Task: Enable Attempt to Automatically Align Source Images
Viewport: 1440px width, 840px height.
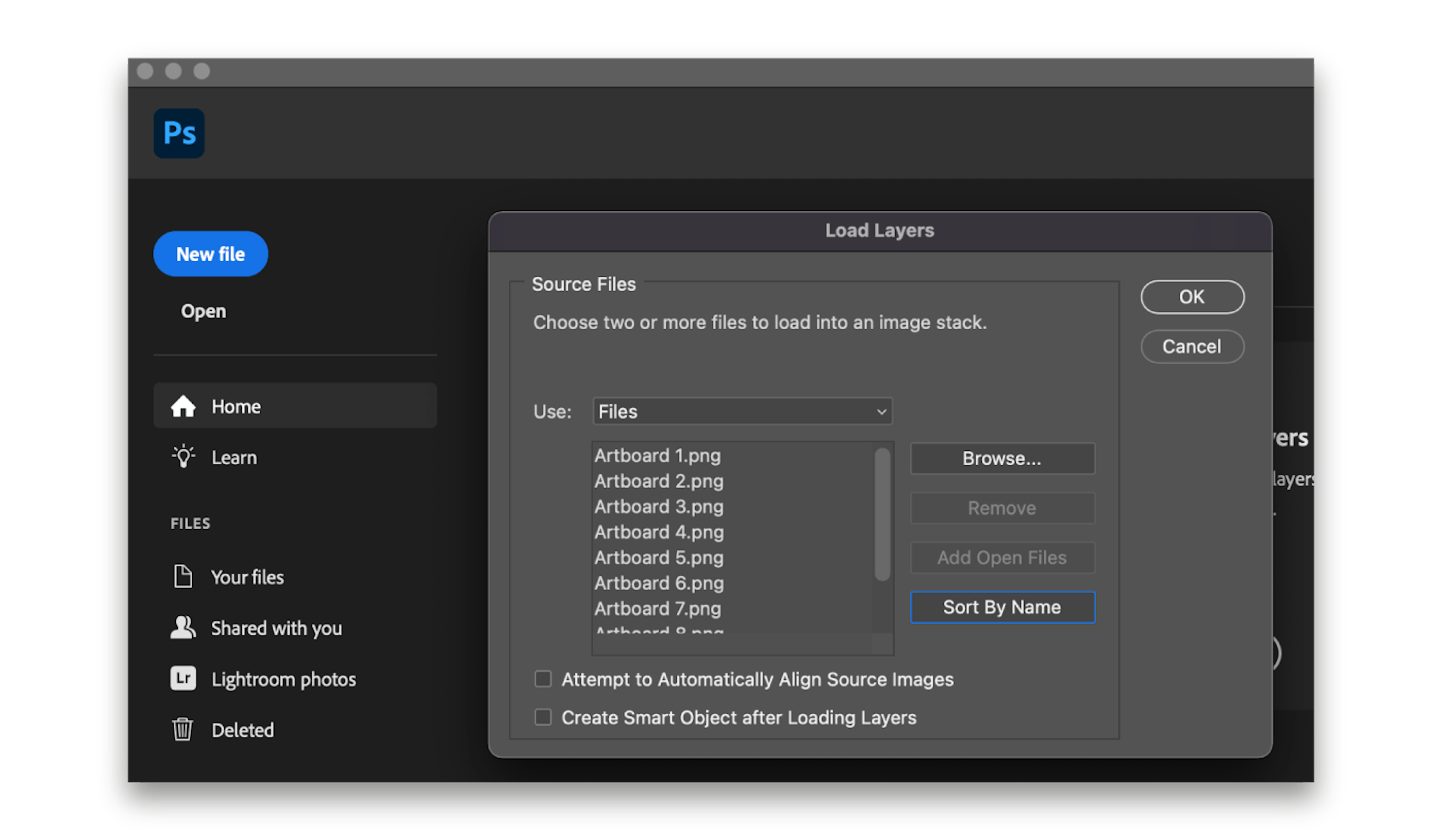Action: point(542,679)
